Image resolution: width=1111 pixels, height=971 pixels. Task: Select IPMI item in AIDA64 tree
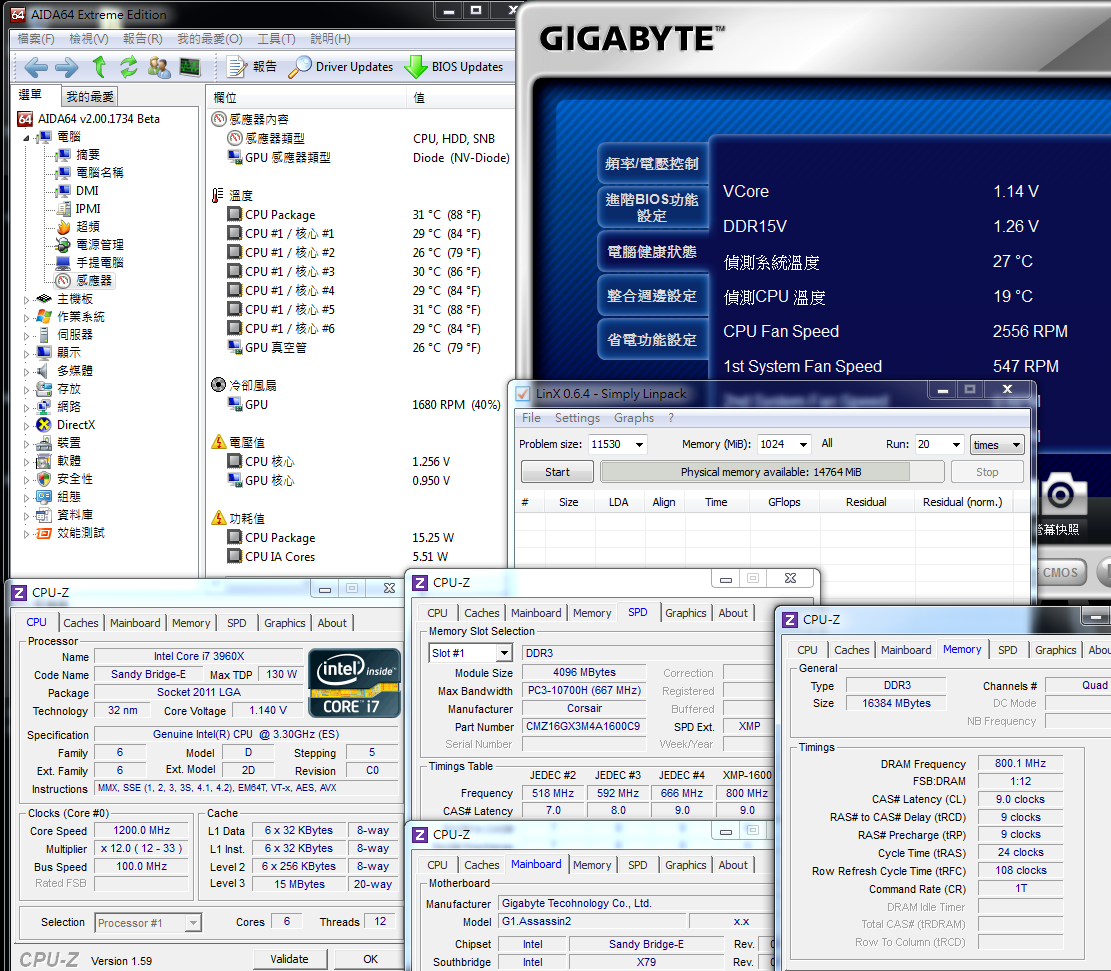(88, 208)
